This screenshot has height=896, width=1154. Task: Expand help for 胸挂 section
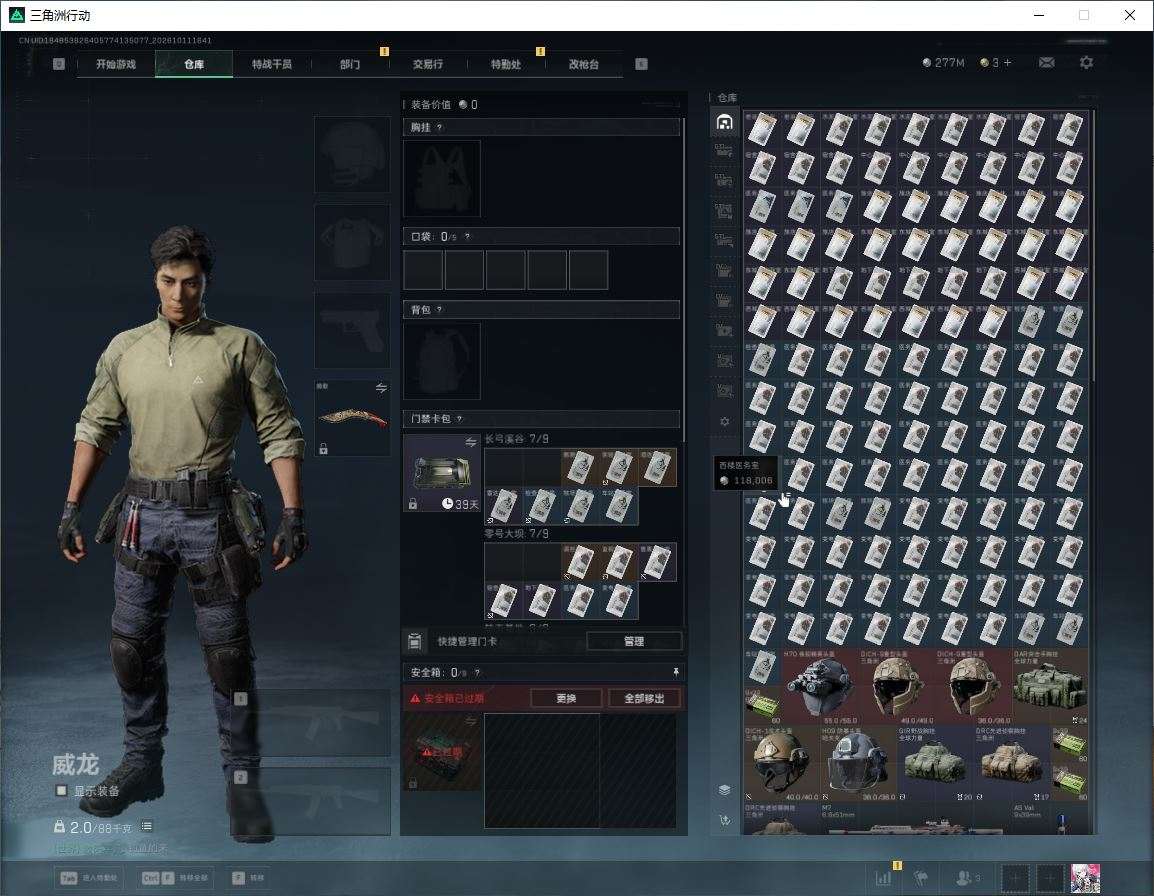coord(439,127)
